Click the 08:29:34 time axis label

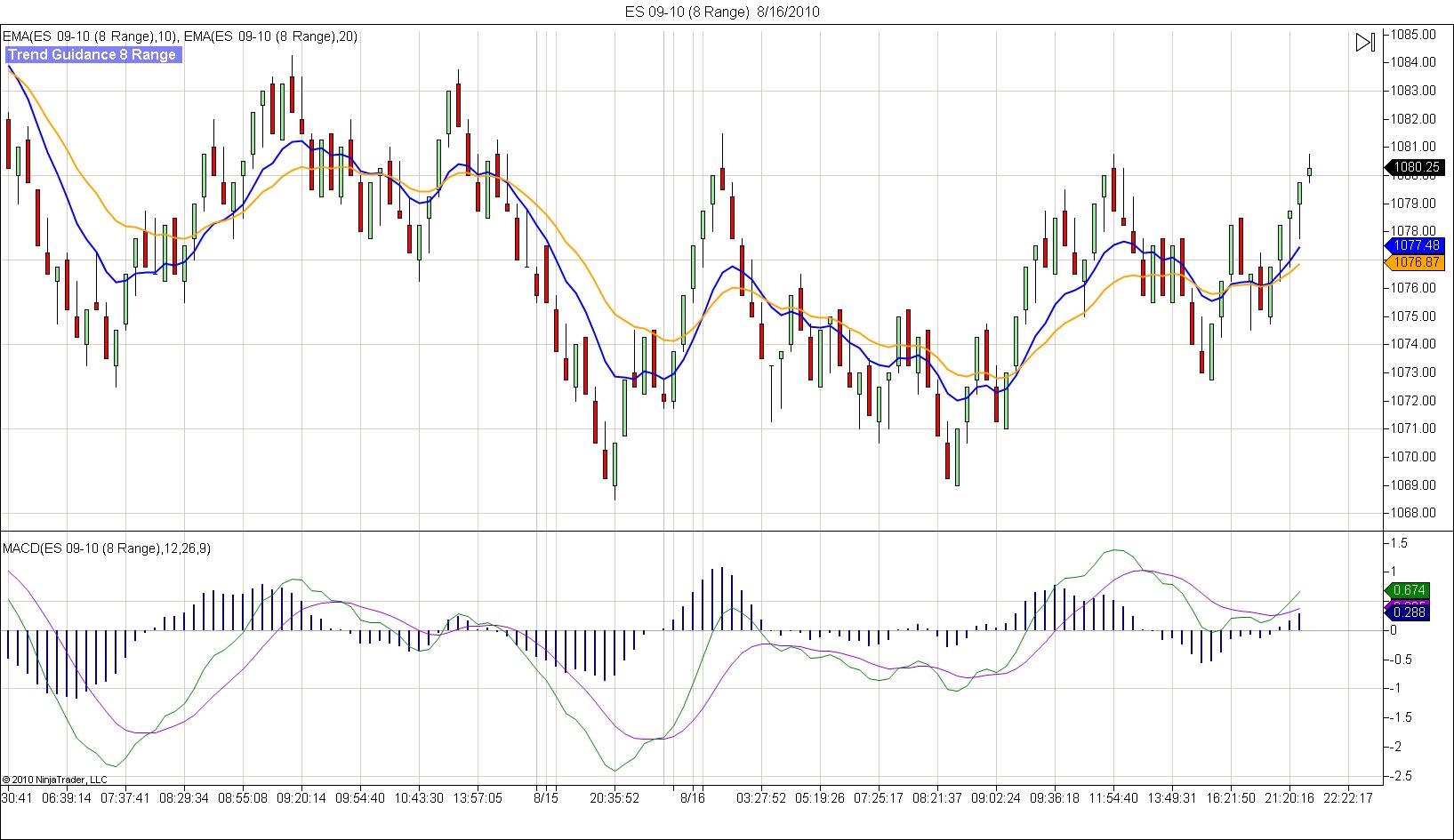click(x=184, y=798)
